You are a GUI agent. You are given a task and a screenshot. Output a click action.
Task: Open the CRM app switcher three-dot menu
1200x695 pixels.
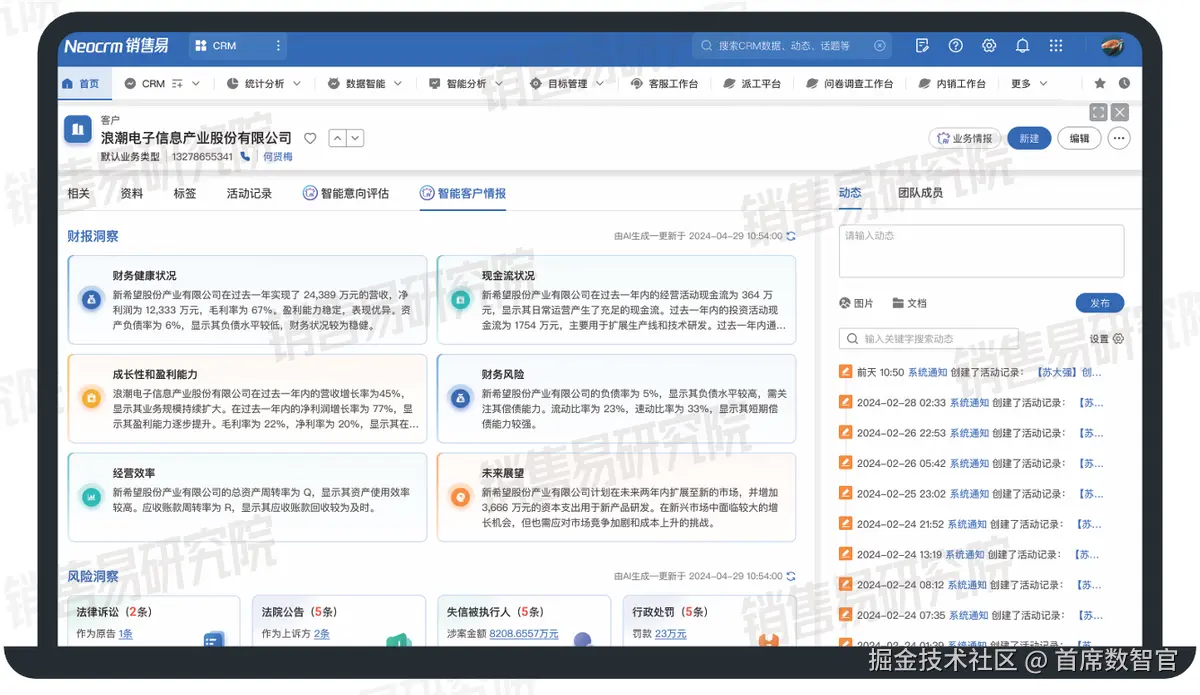(278, 45)
